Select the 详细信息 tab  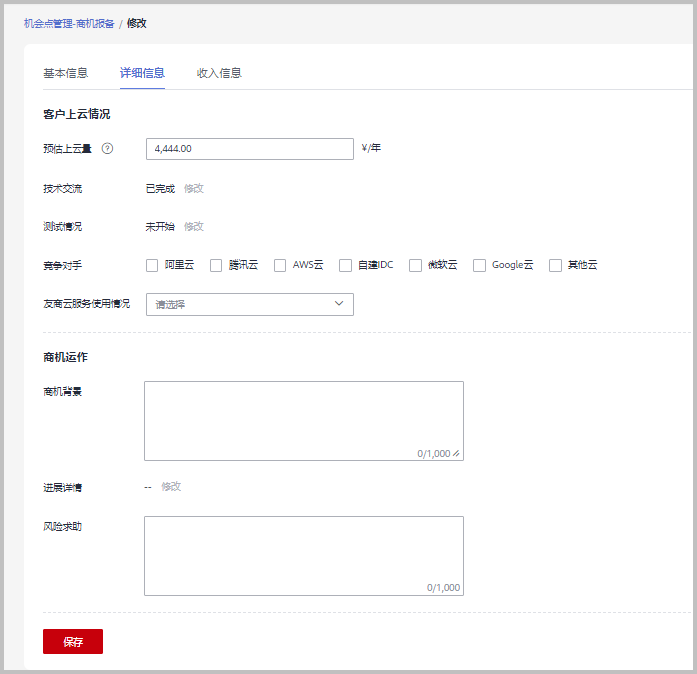pos(142,73)
